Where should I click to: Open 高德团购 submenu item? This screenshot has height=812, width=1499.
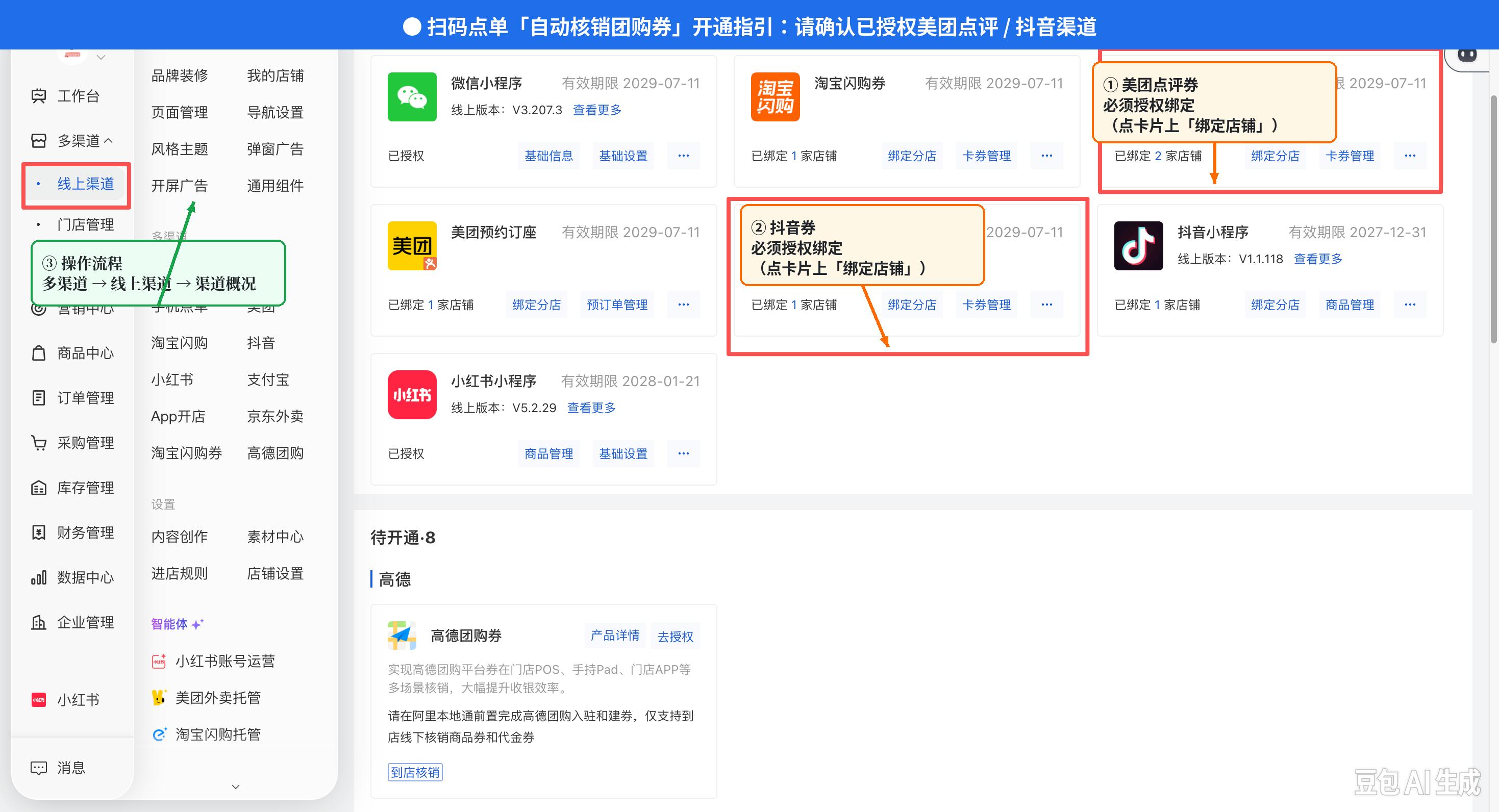point(275,453)
